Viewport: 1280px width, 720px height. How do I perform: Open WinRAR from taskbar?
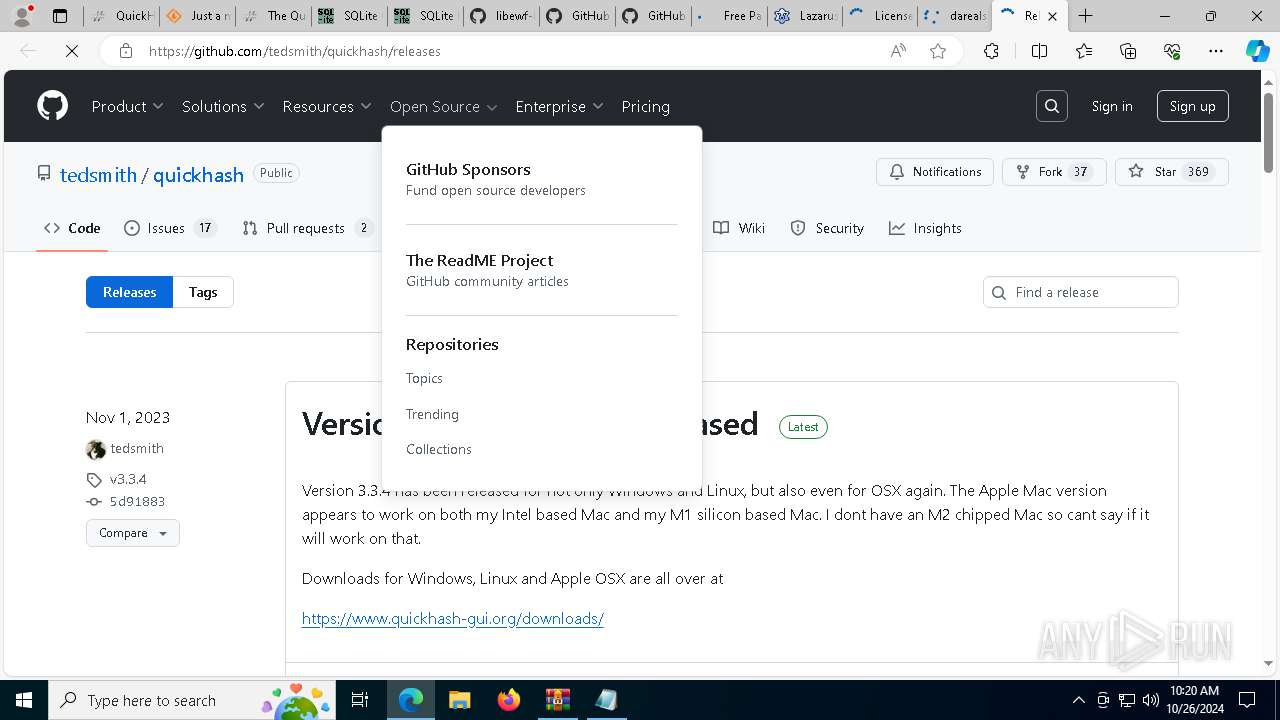(557, 700)
